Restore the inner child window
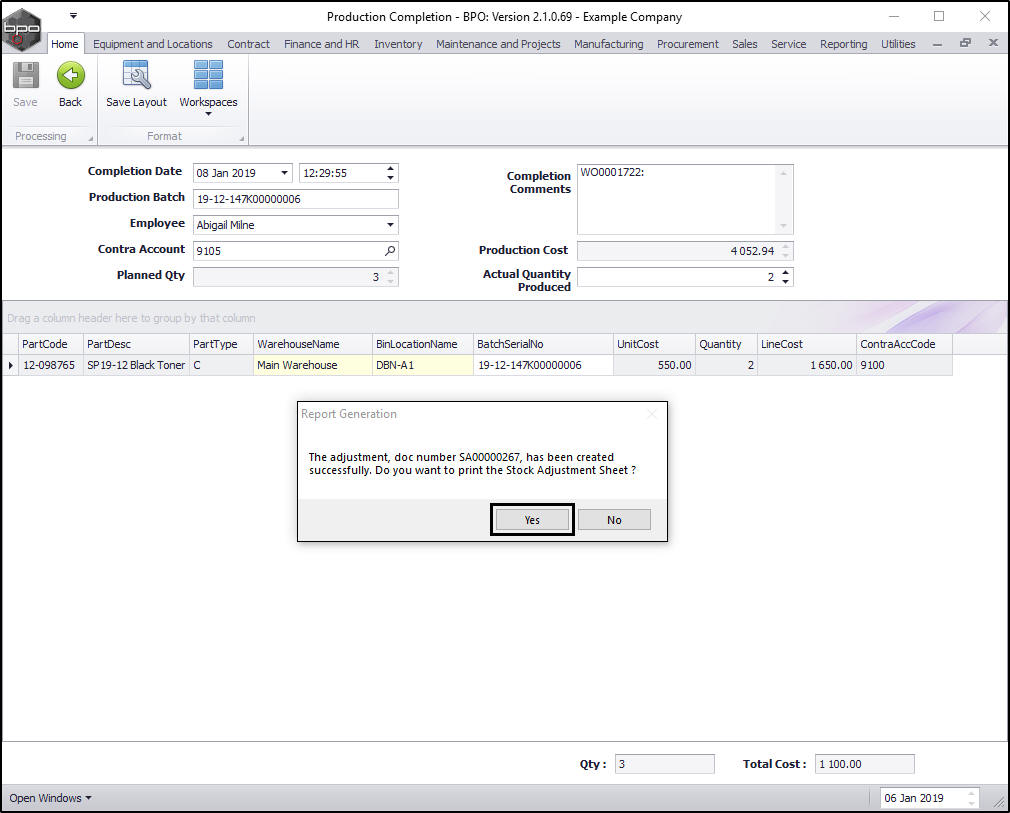This screenshot has width=1010, height=813. pyautogui.click(x=965, y=43)
